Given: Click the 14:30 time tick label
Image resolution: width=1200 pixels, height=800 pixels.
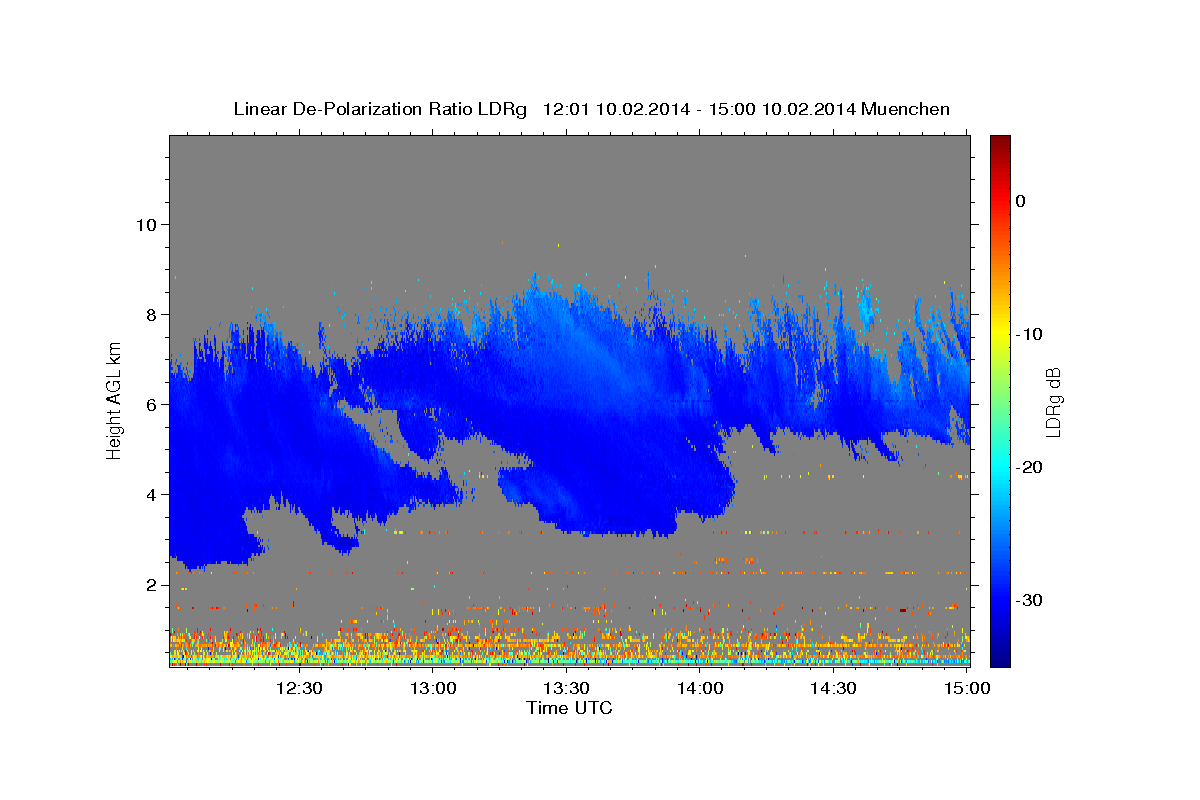Looking at the screenshot, I should pos(832,688).
